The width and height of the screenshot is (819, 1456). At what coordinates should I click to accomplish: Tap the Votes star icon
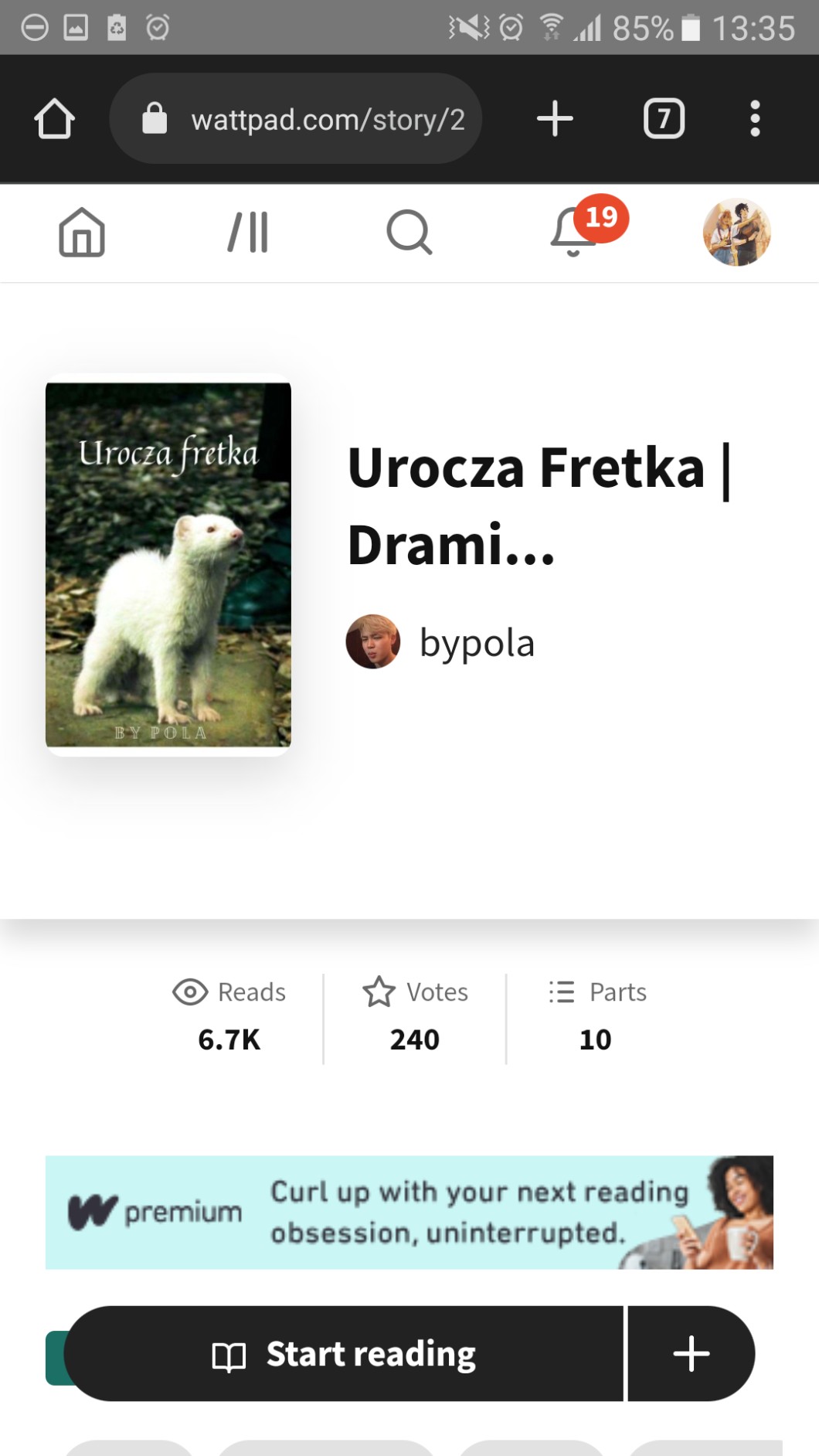(379, 992)
